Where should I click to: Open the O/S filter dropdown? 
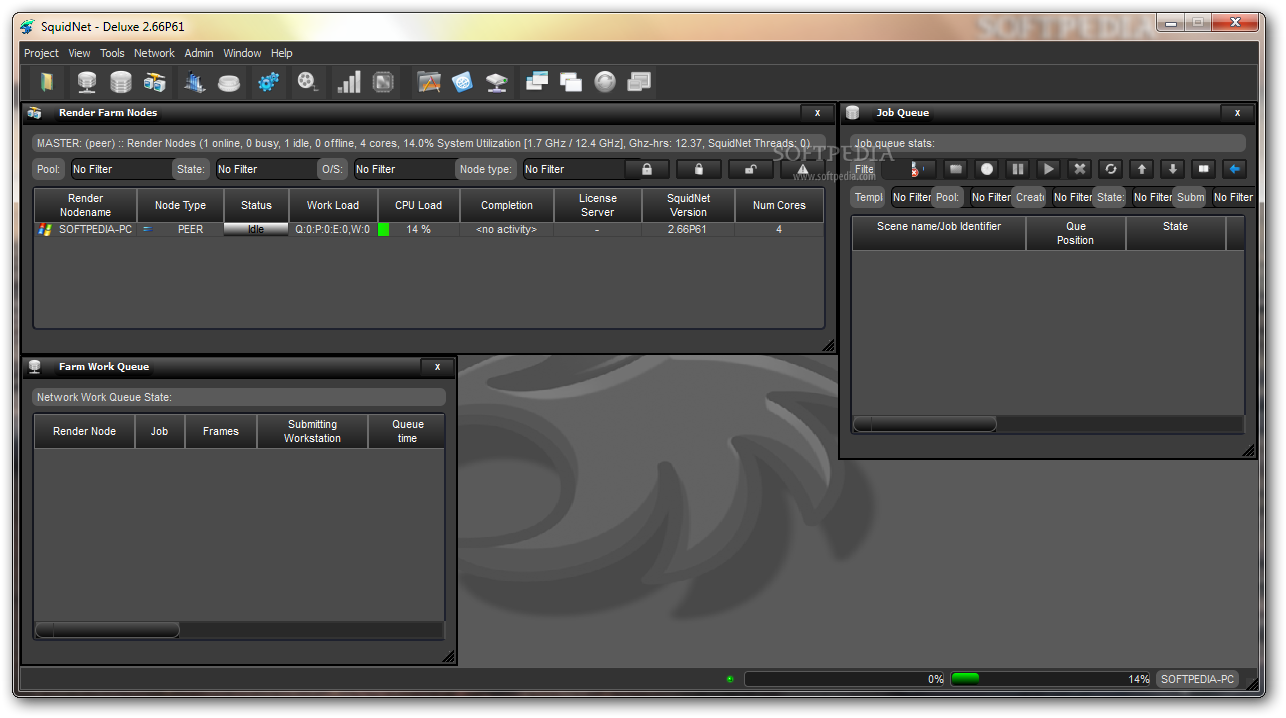404,169
